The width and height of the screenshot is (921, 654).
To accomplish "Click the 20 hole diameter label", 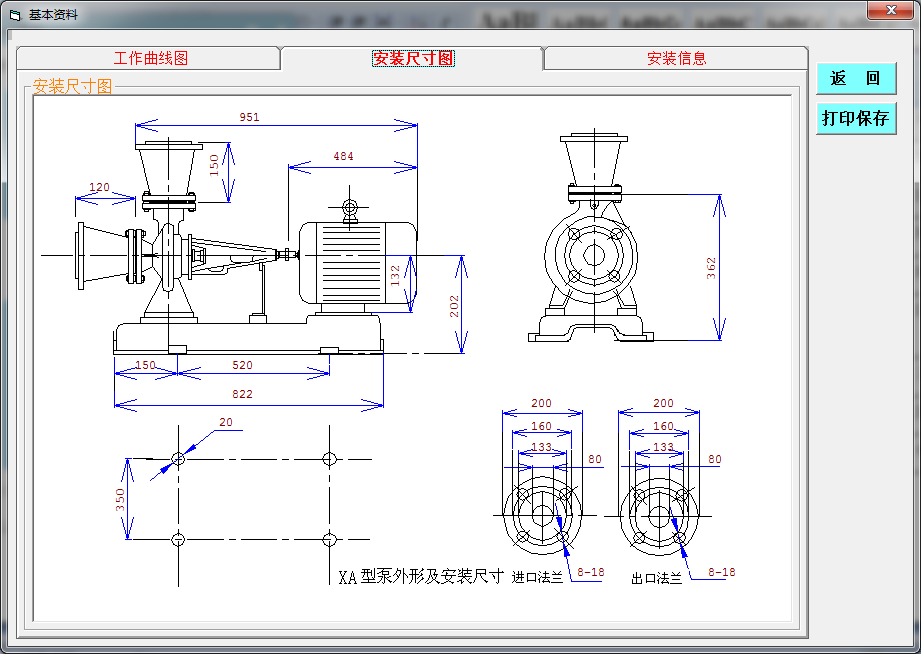I will [x=226, y=422].
